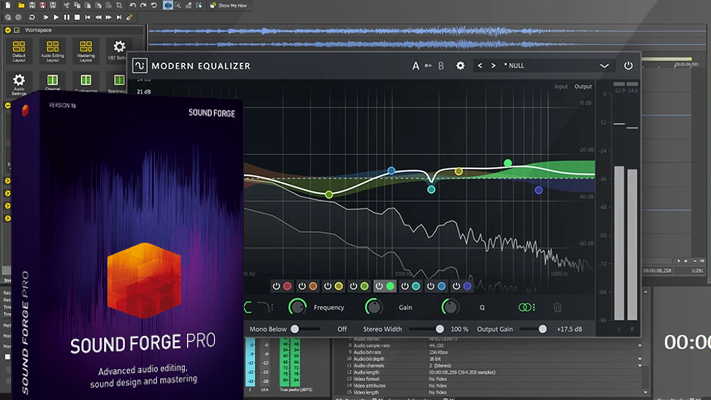Click the stereo linking rings icon
The height and width of the screenshot is (400, 711).
(x=526, y=308)
